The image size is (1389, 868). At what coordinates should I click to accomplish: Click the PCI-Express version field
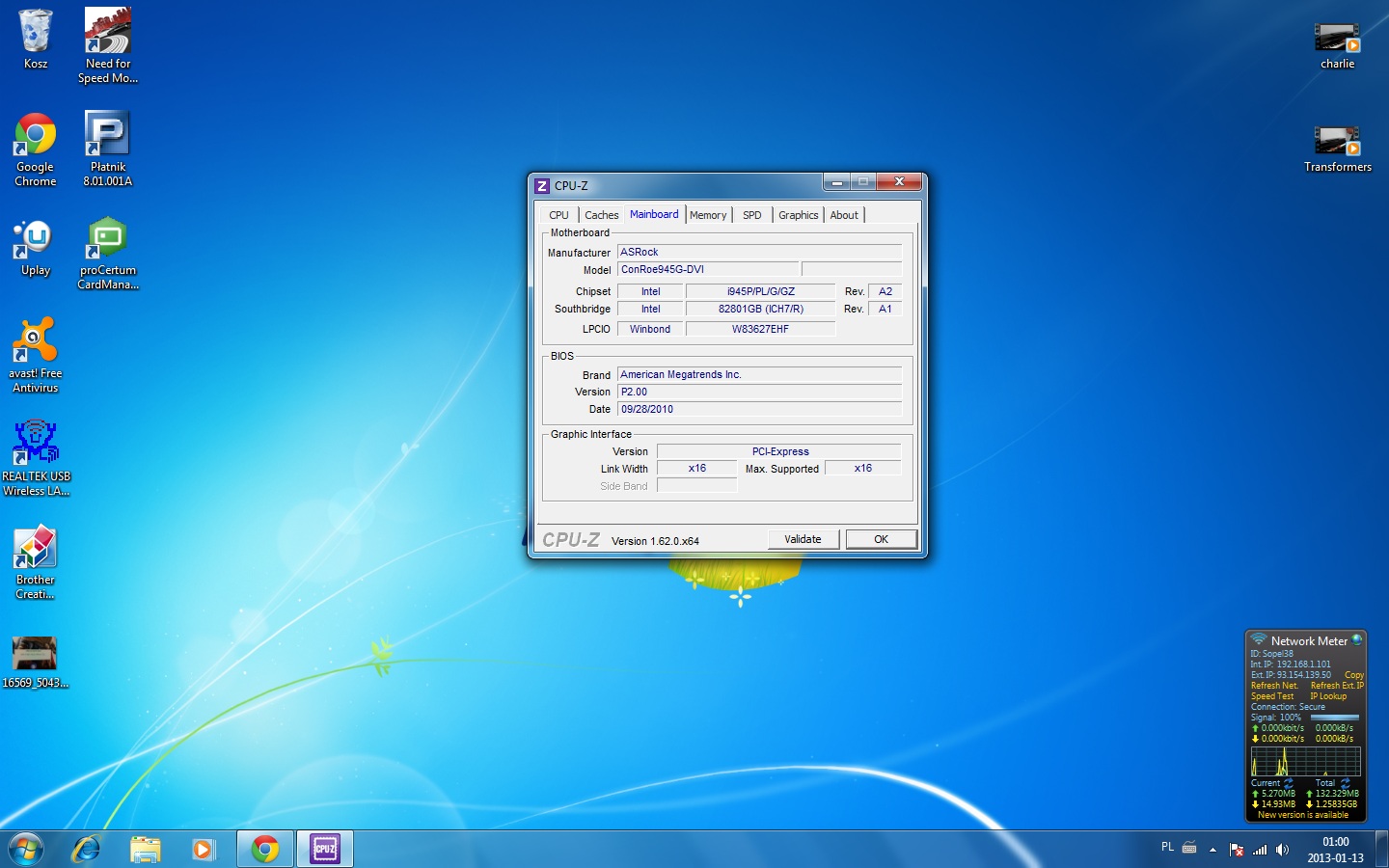[779, 451]
